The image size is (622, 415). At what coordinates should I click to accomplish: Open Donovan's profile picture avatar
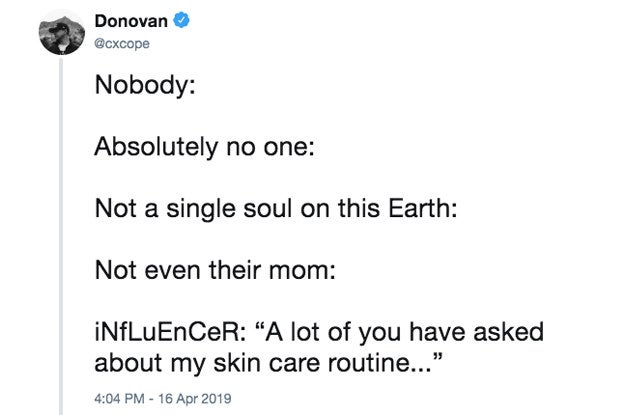pyautogui.click(x=61, y=35)
